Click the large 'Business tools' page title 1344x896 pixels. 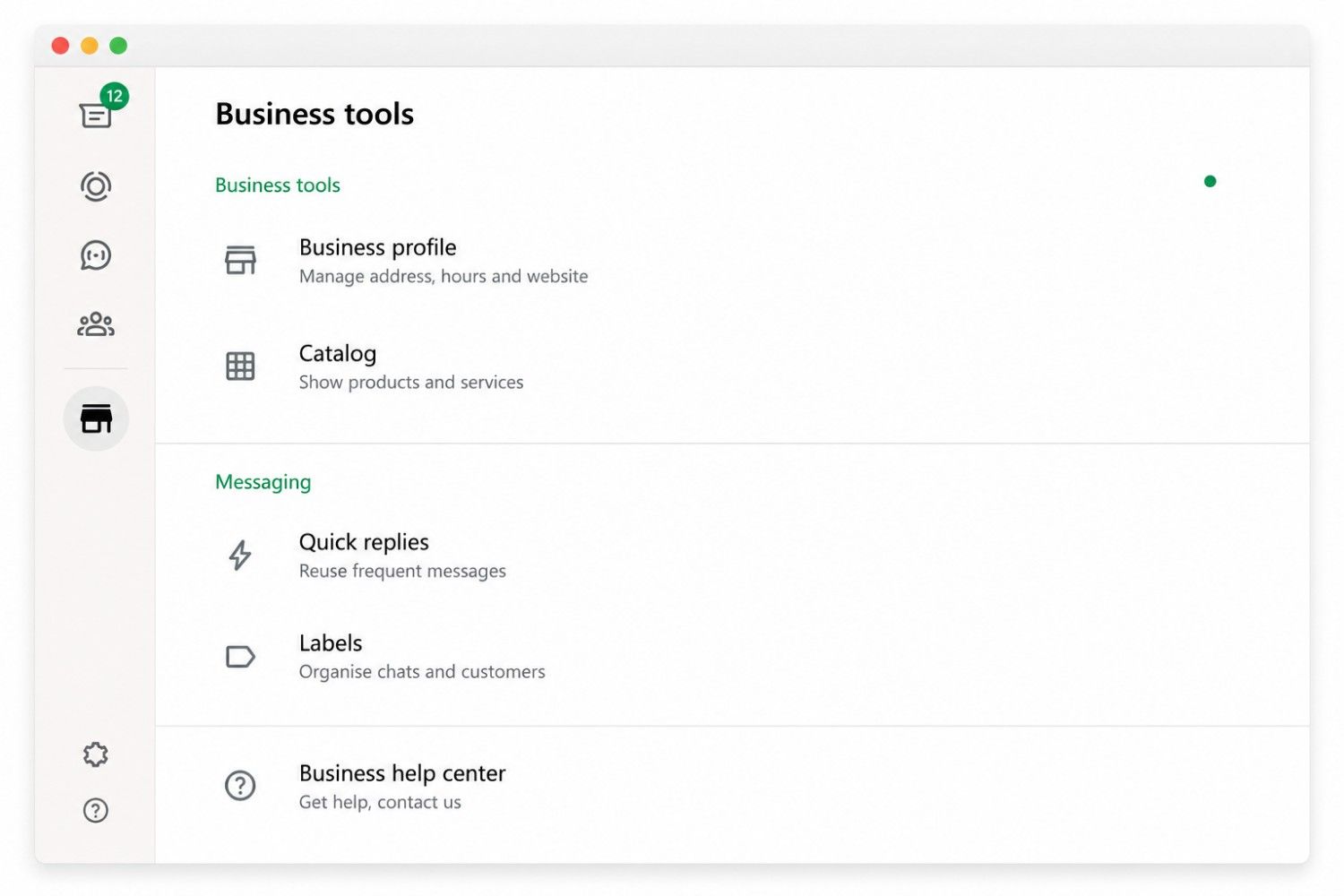coord(314,114)
